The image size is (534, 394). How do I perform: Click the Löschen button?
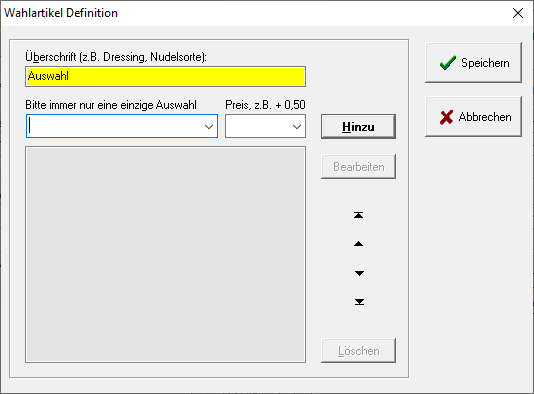pyautogui.click(x=358, y=350)
